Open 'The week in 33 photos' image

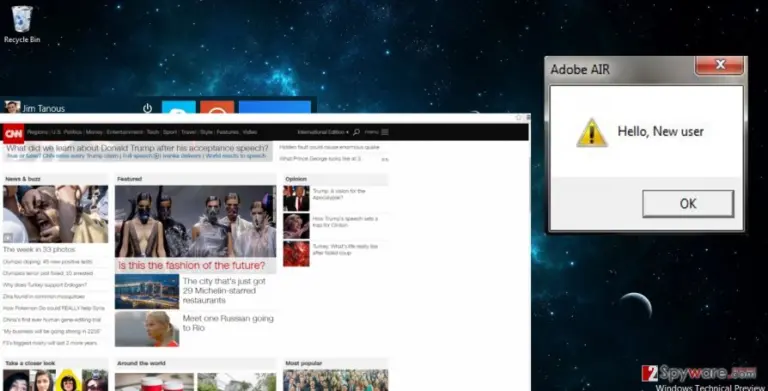tap(55, 214)
